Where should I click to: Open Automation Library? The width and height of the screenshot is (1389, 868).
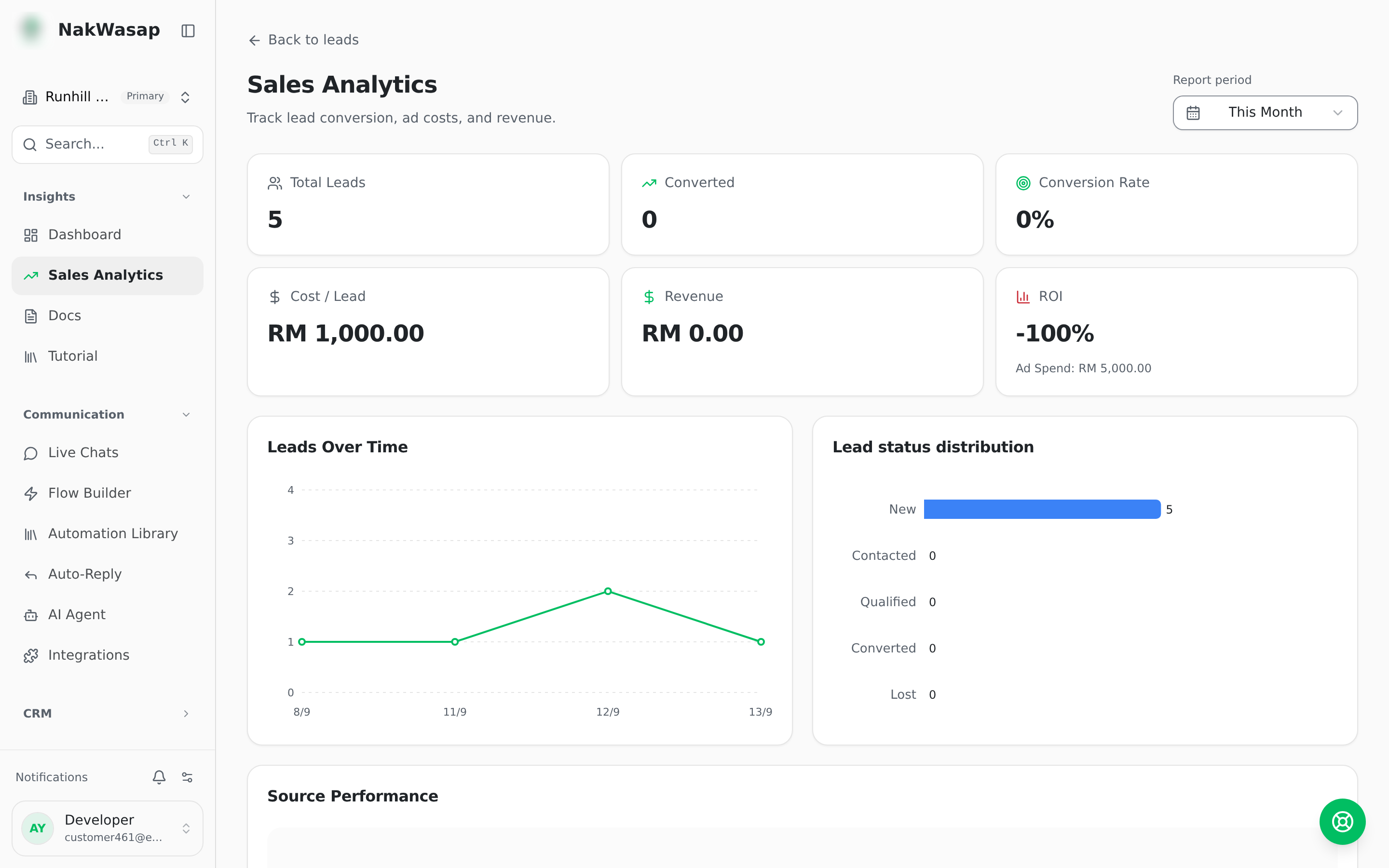pyautogui.click(x=108, y=534)
